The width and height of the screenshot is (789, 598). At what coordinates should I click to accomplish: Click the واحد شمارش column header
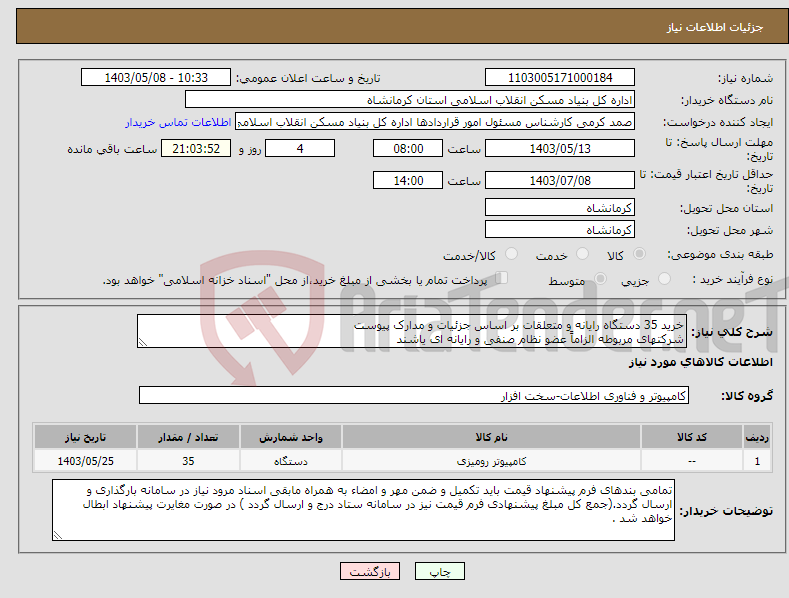coord(291,437)
